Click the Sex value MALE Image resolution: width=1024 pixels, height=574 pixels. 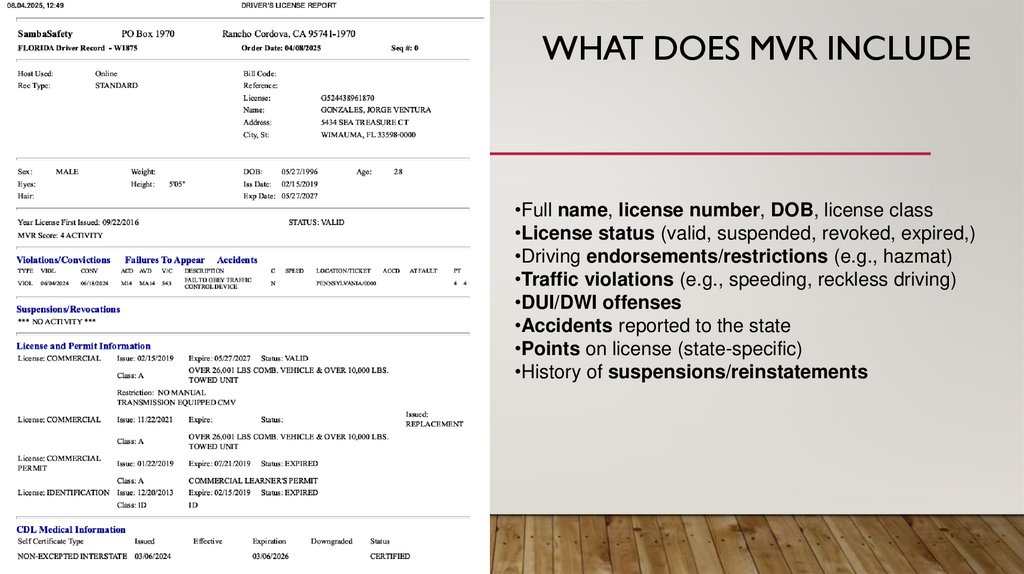coord(67,172)
